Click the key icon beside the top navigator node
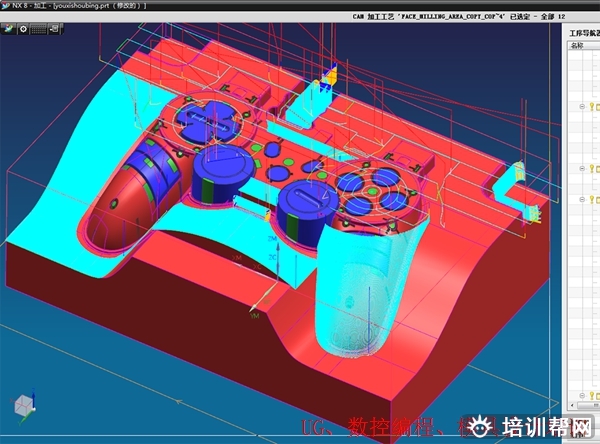This screenshot has height=444, width=600. tap(591, 106)
